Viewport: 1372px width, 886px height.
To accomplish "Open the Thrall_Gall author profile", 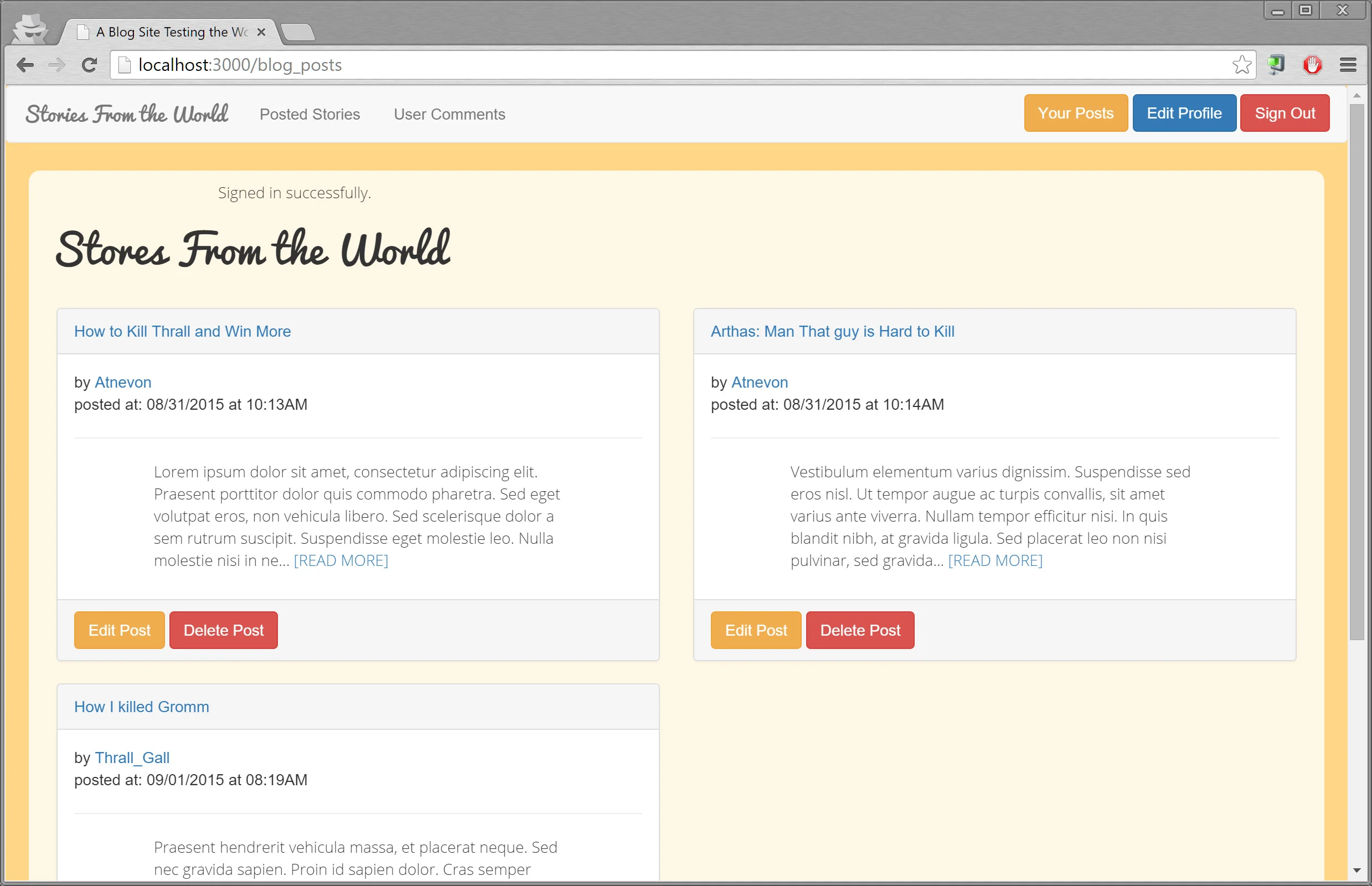I will pos(132,758).
